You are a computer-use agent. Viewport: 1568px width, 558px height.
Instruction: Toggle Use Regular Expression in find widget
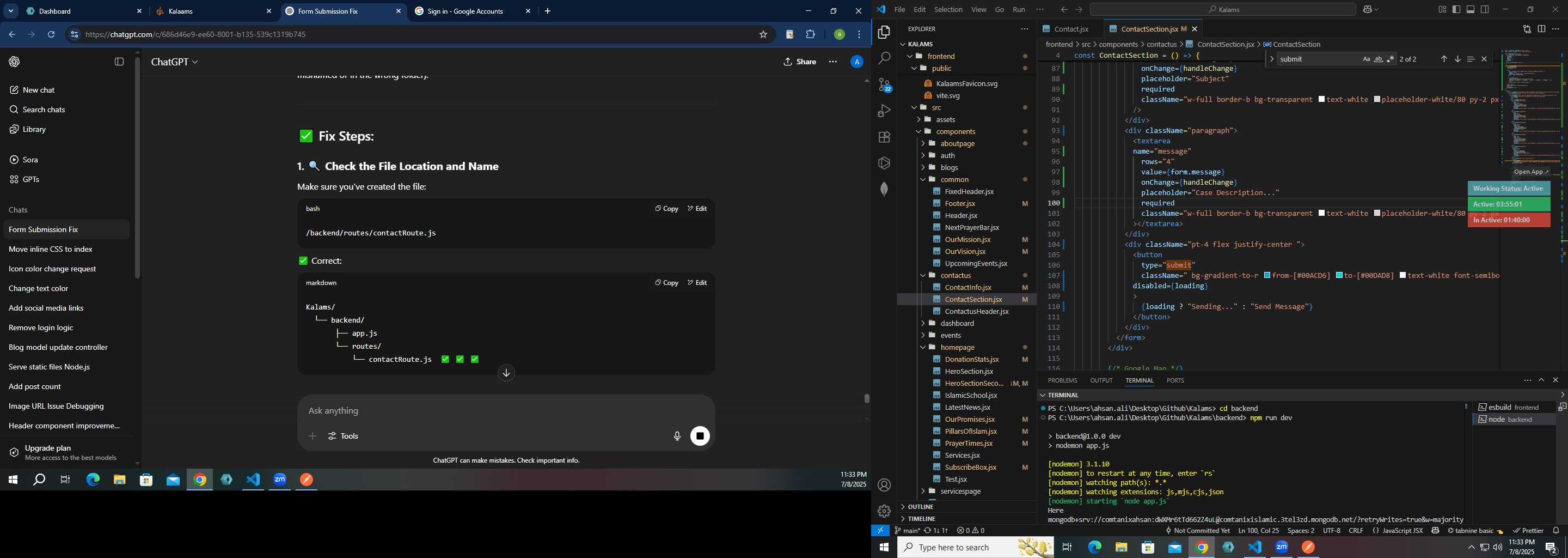pyautogui.click(x=1391, y=59)
